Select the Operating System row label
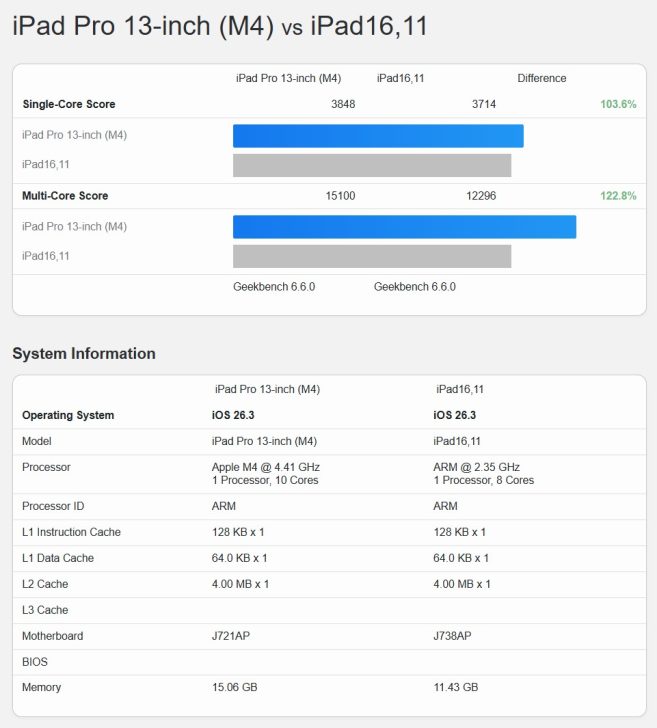 68,415
